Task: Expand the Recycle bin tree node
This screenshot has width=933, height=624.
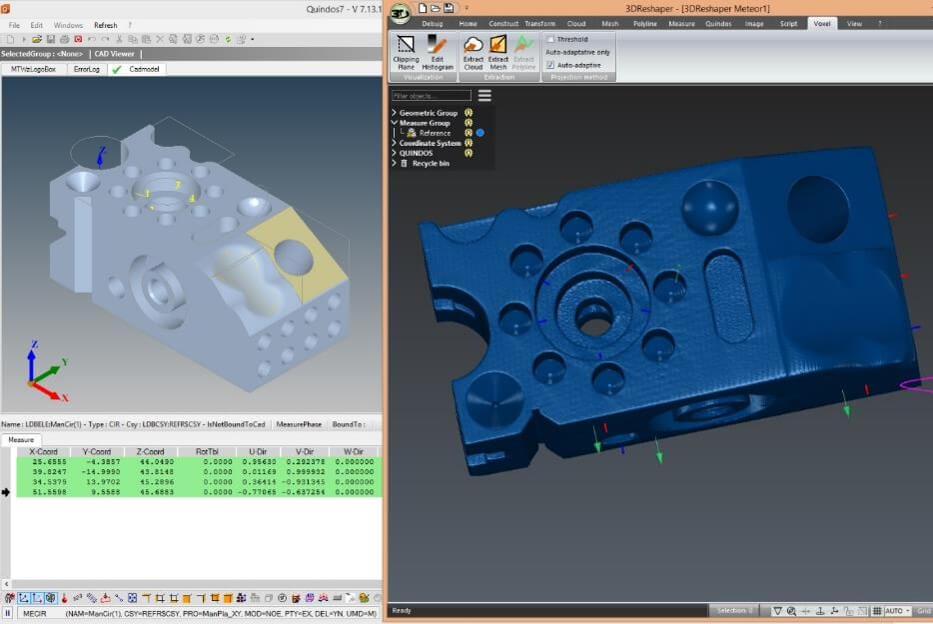Action: [x=394, y=163]
